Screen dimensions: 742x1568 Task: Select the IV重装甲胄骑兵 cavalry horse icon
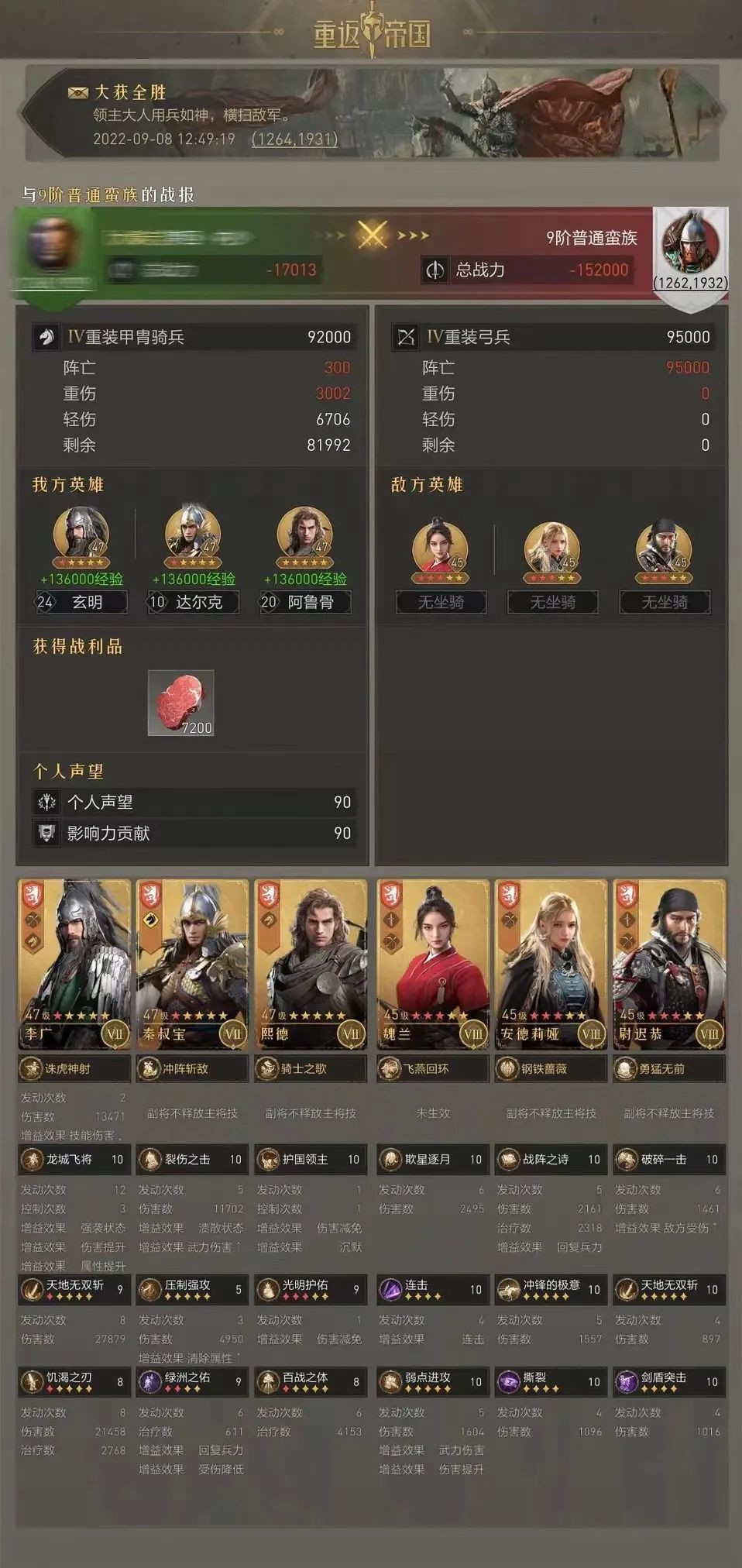(47, 337)
